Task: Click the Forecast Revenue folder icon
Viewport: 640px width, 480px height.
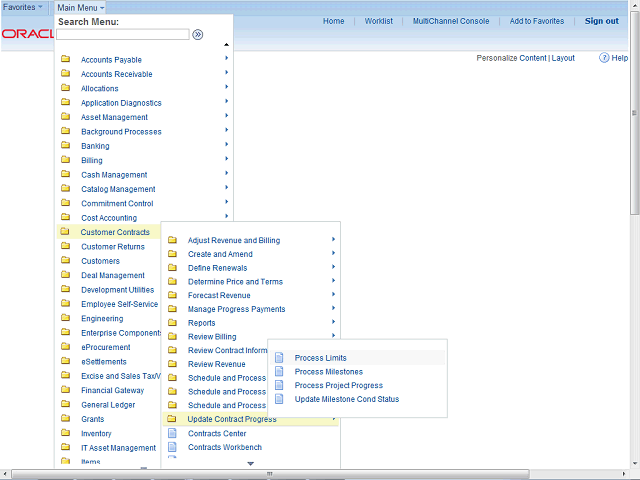Action: tap(173, 295)
